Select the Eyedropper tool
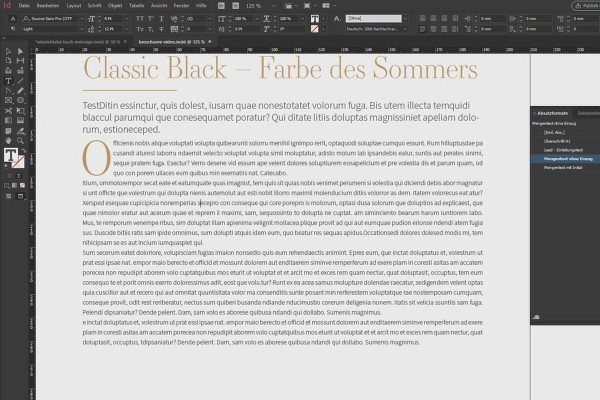Screen dimensions: 600x400 coord(20,131)
